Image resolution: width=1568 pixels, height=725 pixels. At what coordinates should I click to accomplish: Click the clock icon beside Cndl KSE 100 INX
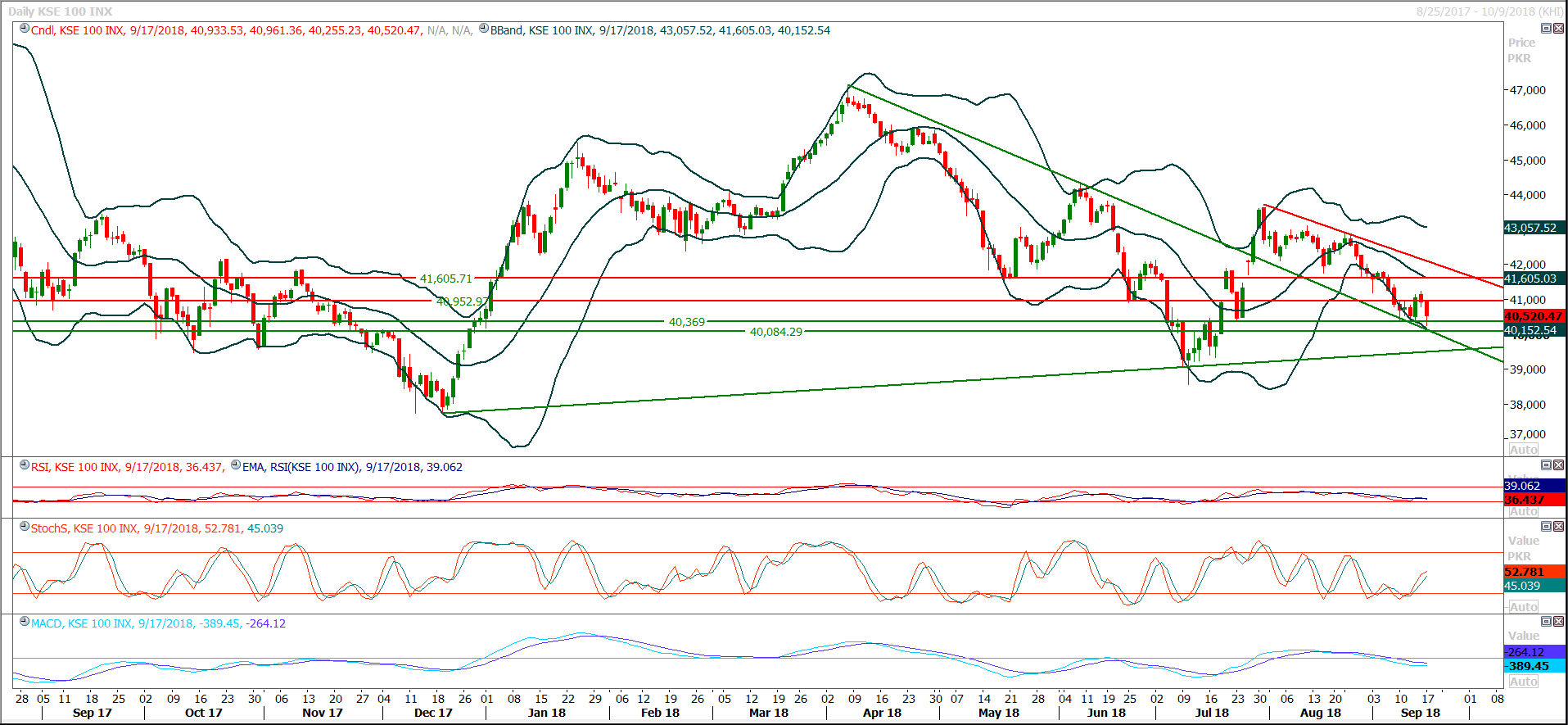pyautogui.click(x=25, y=29)
